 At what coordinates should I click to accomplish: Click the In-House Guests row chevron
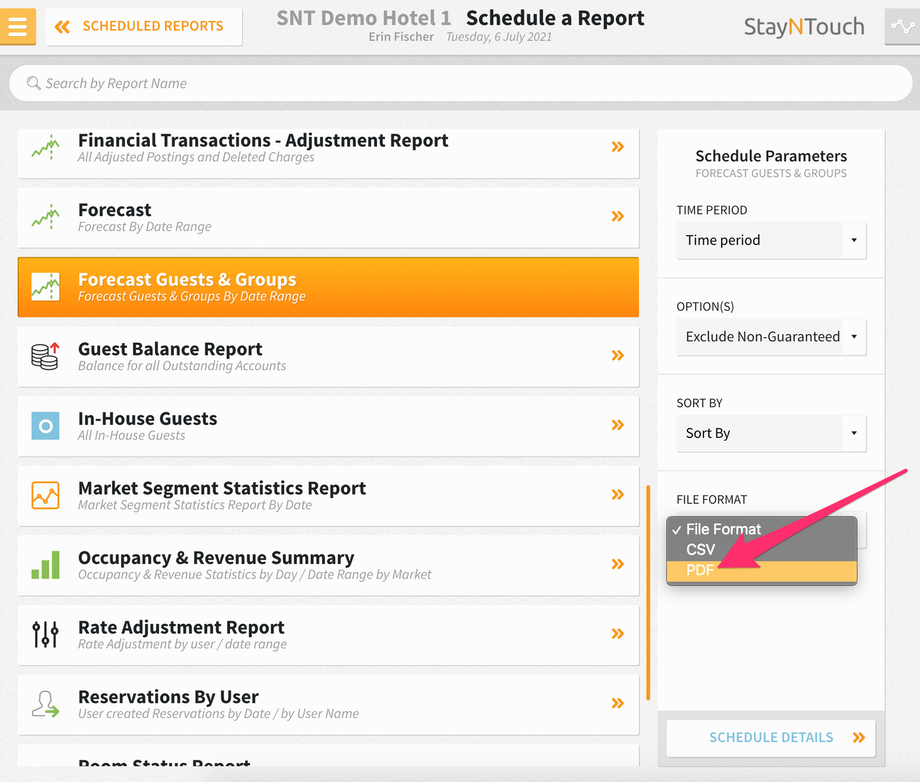click(617, 425)
